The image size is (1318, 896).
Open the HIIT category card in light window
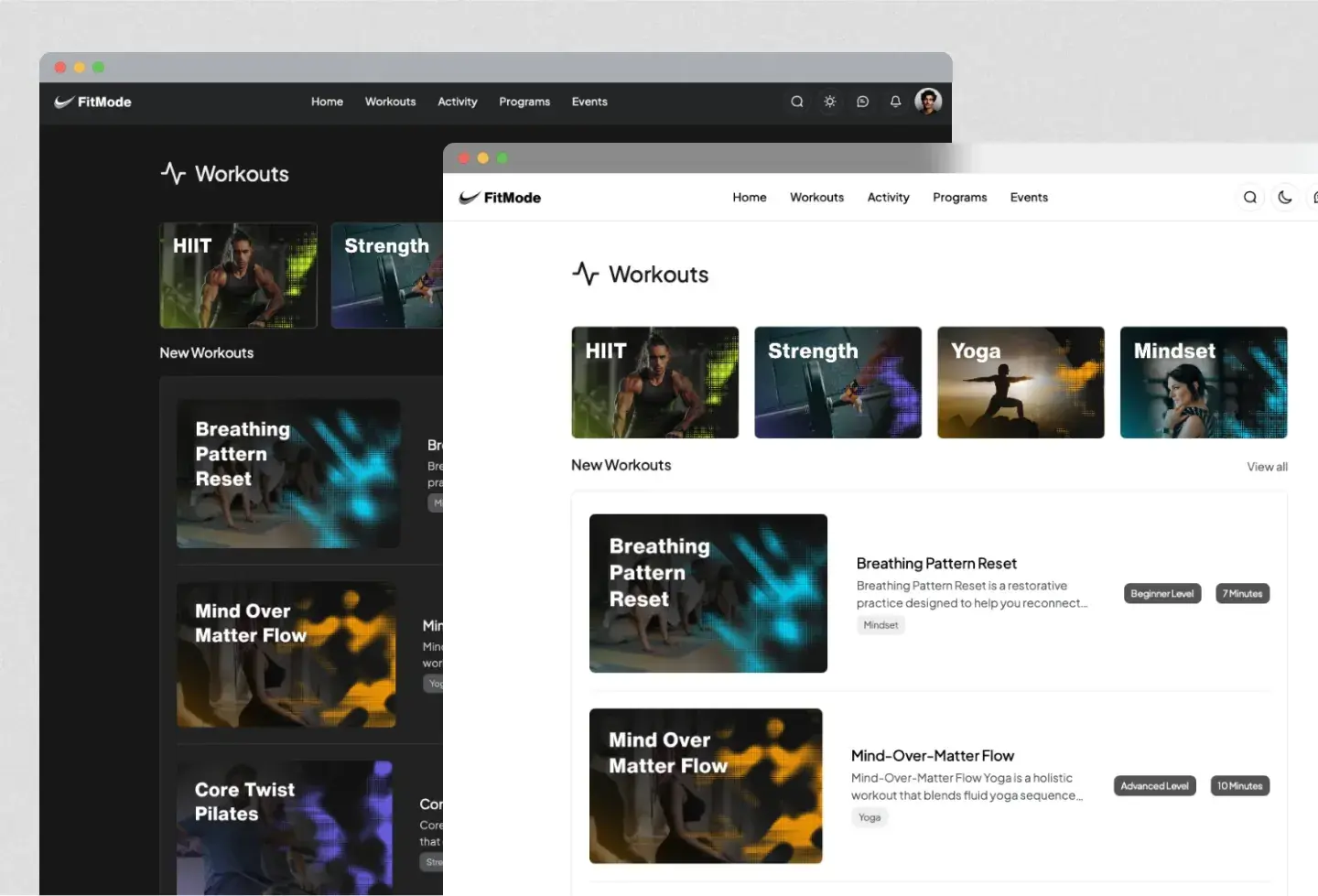[655, 383]
